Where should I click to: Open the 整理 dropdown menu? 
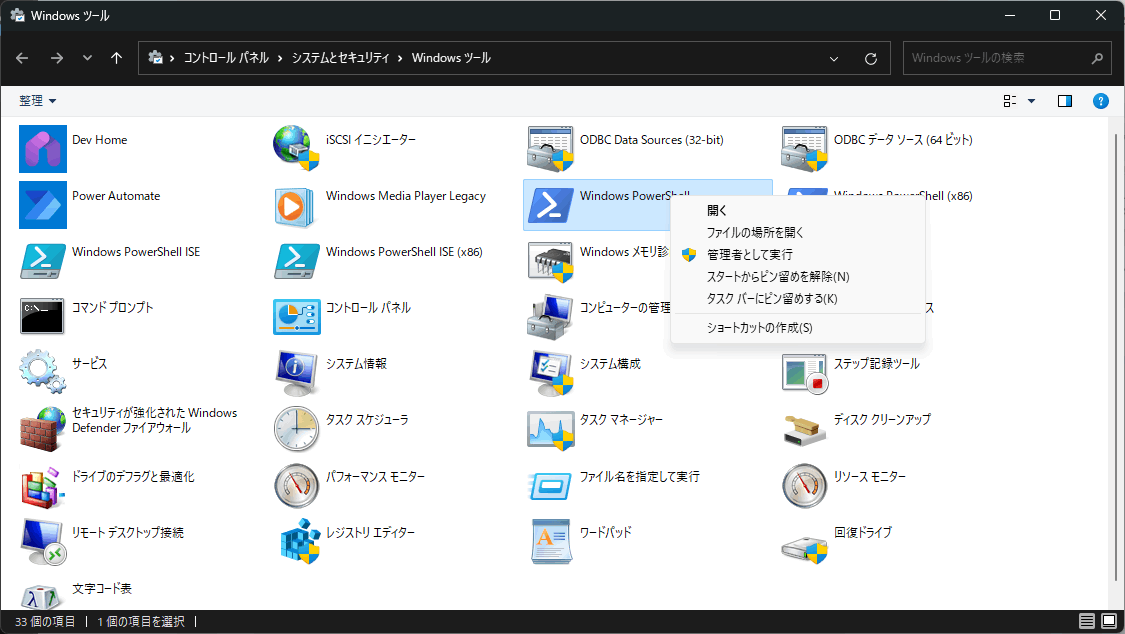coord(37,101)
